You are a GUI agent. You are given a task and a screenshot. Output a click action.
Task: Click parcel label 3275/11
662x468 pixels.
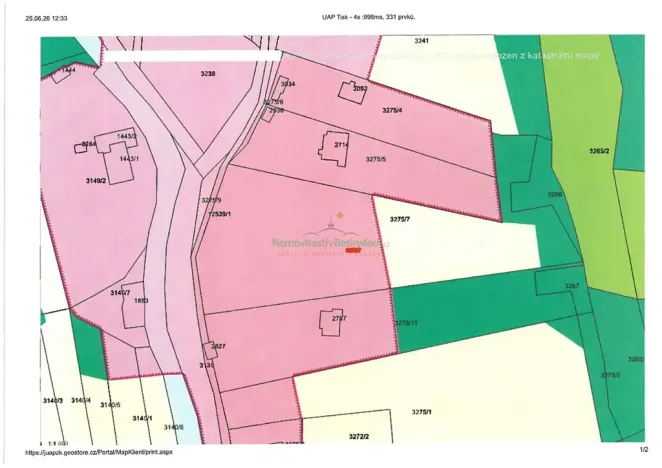(x=406, y=323)
